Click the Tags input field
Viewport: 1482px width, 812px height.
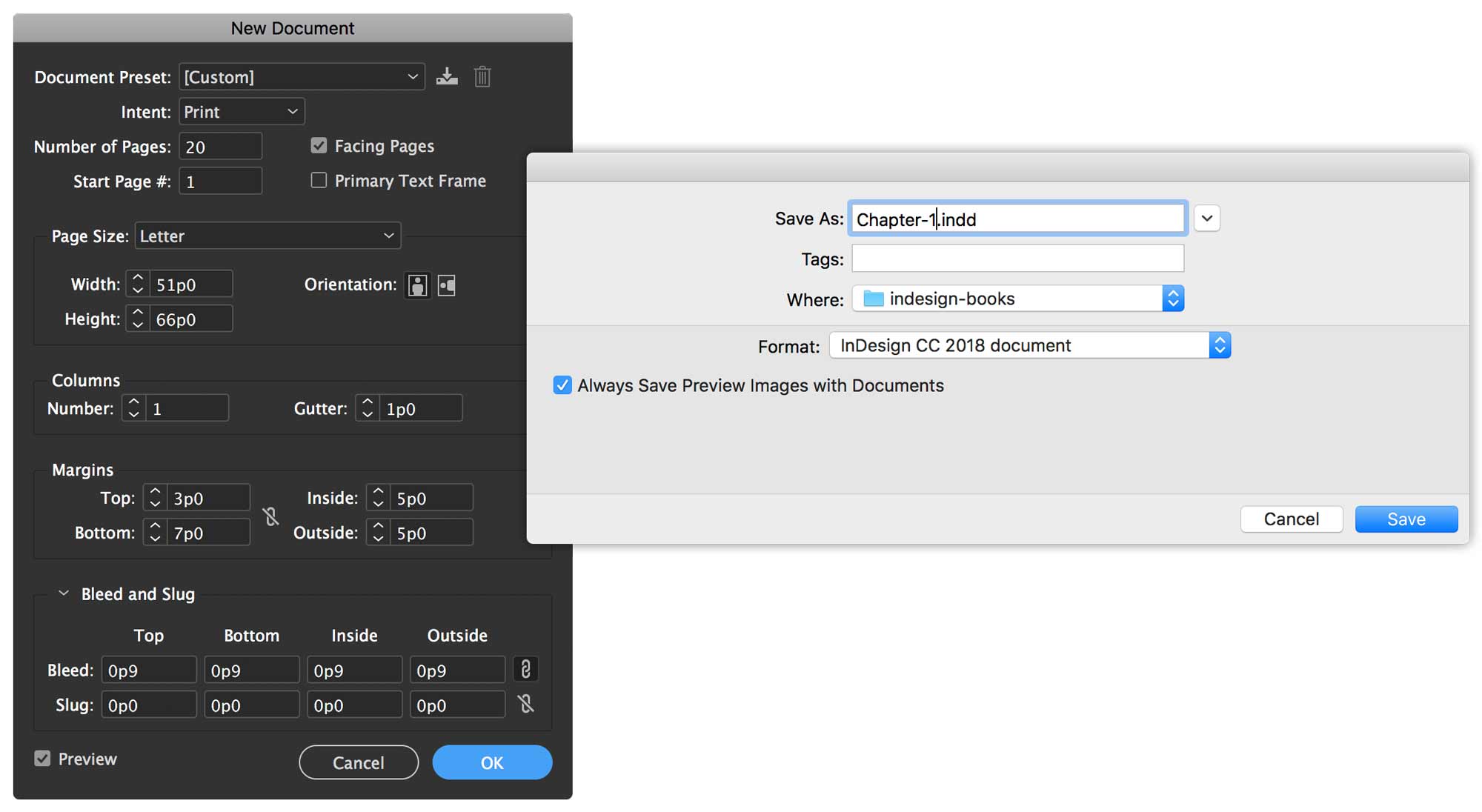pos(1017,259)
